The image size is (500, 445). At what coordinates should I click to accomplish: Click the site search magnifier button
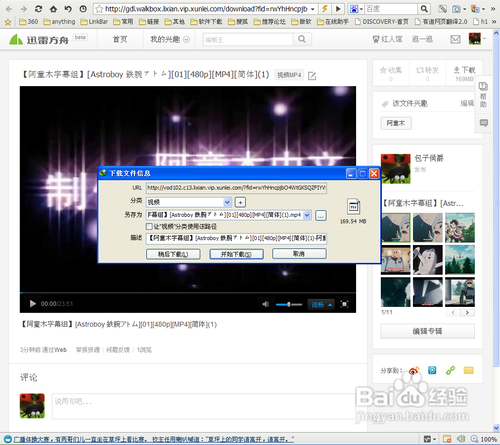pyautogui.click(x=302, y=39)
